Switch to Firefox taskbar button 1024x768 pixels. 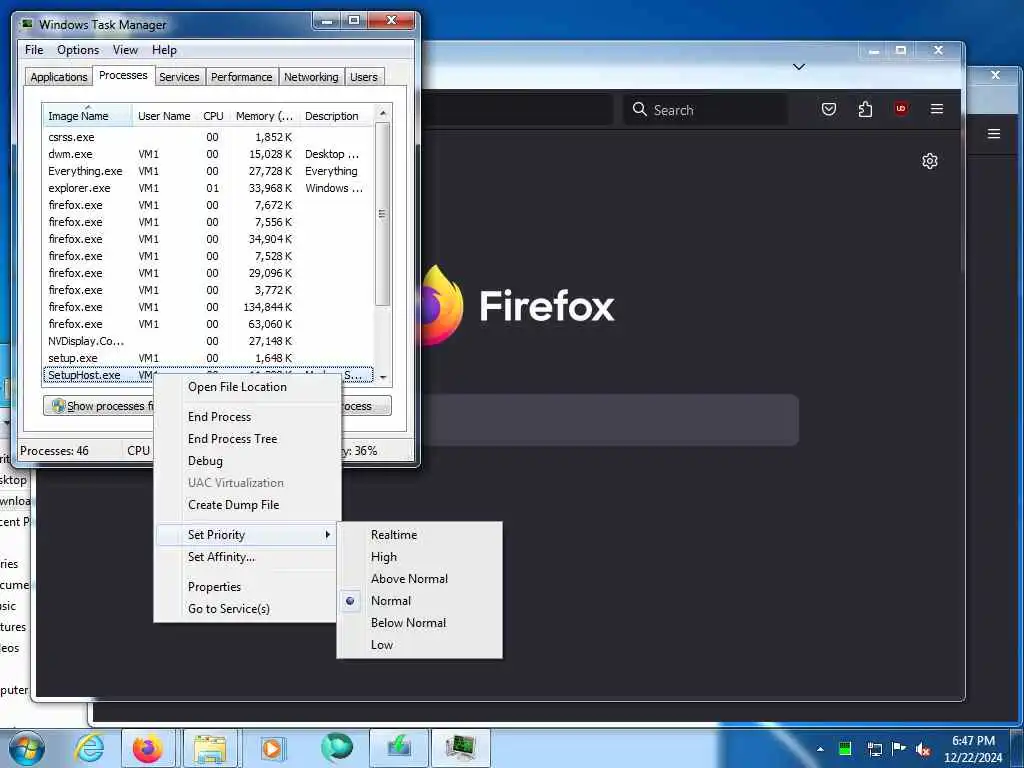point(148,748)
